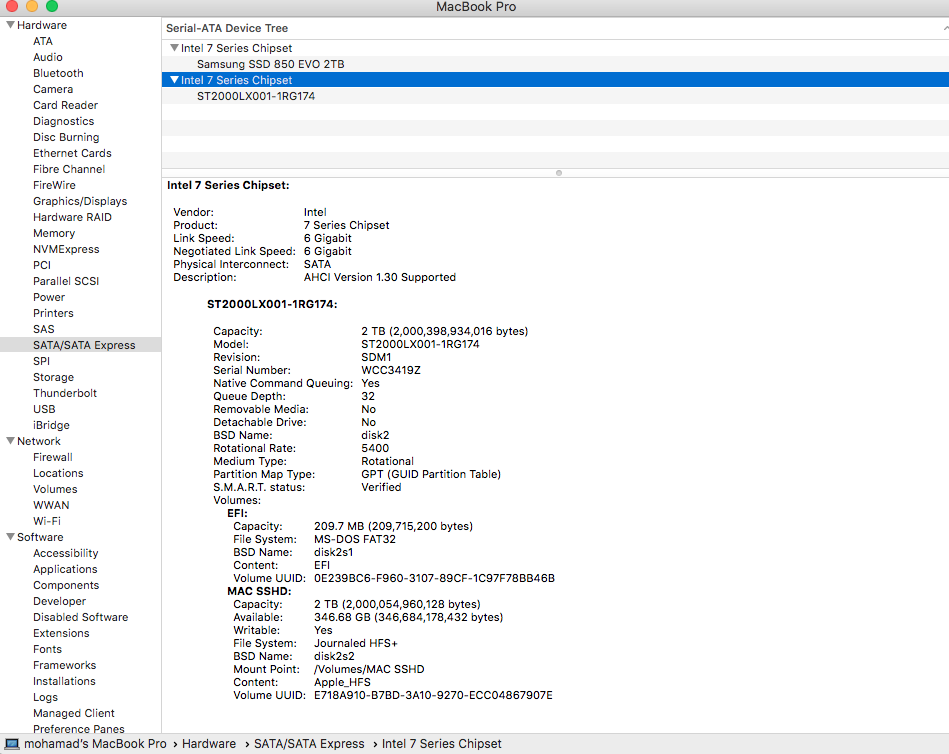Select Ethernet Cards item
The image size is (949, 754).
tap(72, 153)
